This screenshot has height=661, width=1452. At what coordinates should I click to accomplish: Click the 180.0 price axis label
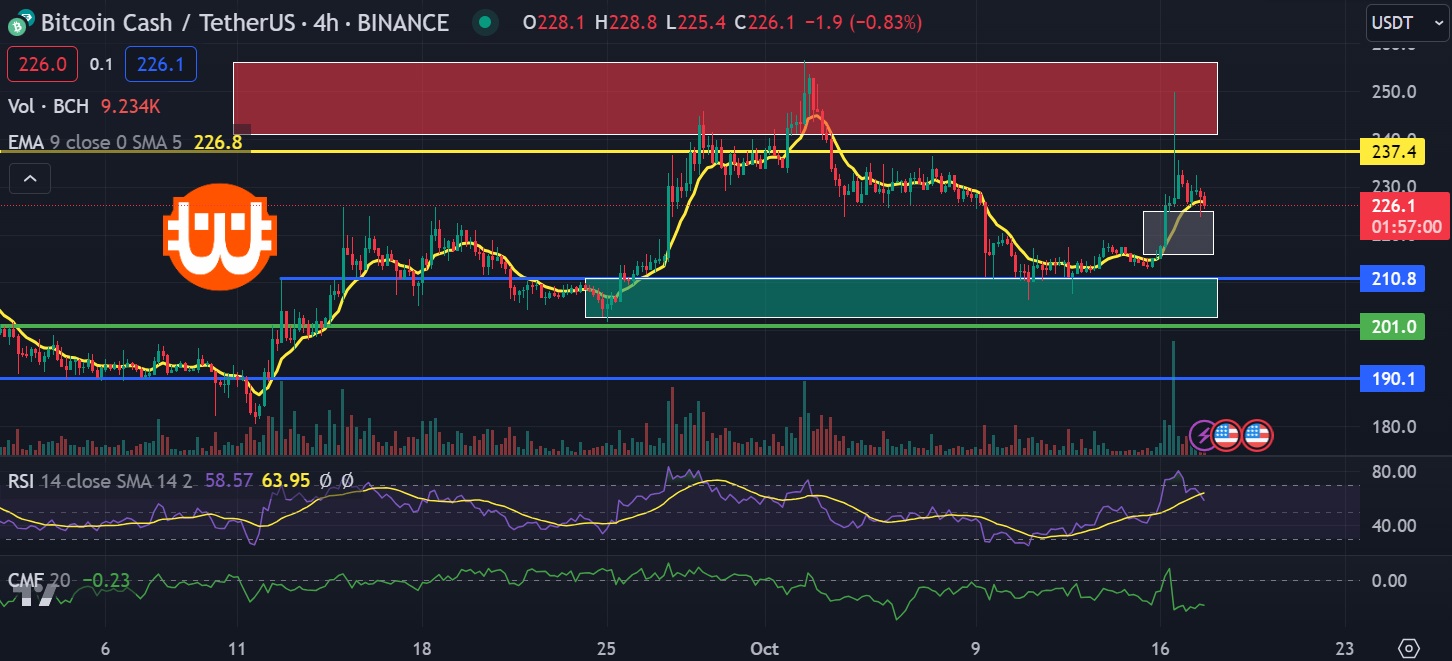[1395, 427]
